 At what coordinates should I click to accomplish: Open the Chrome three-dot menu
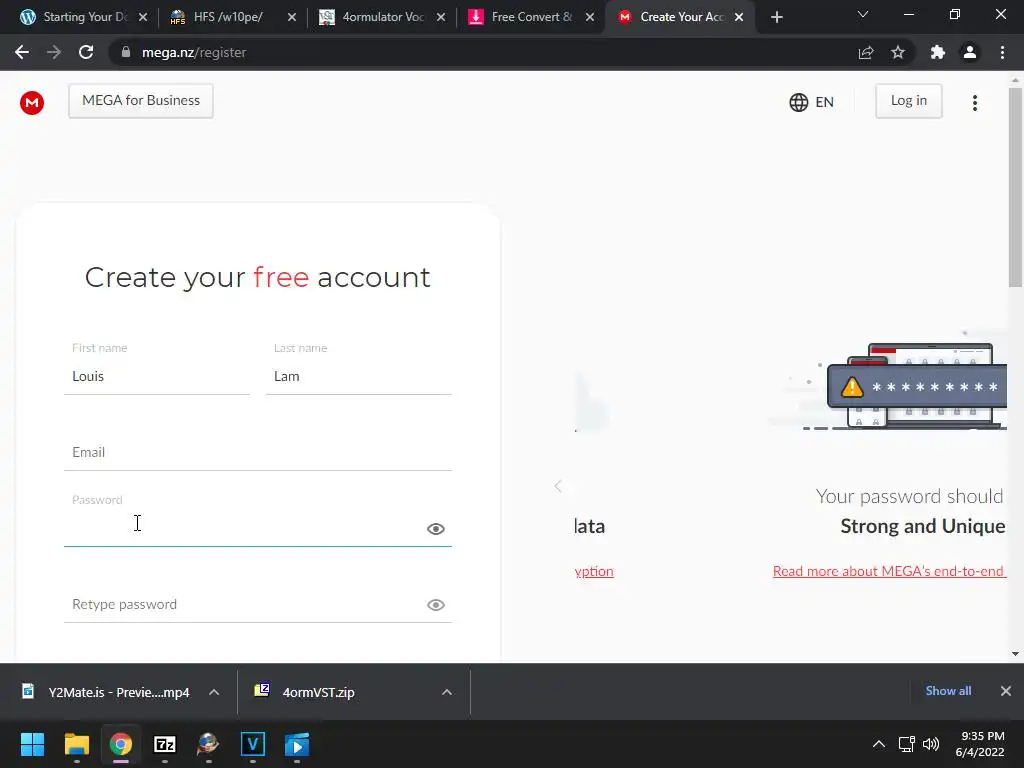pyautogui.click(x=1002, y=52)
